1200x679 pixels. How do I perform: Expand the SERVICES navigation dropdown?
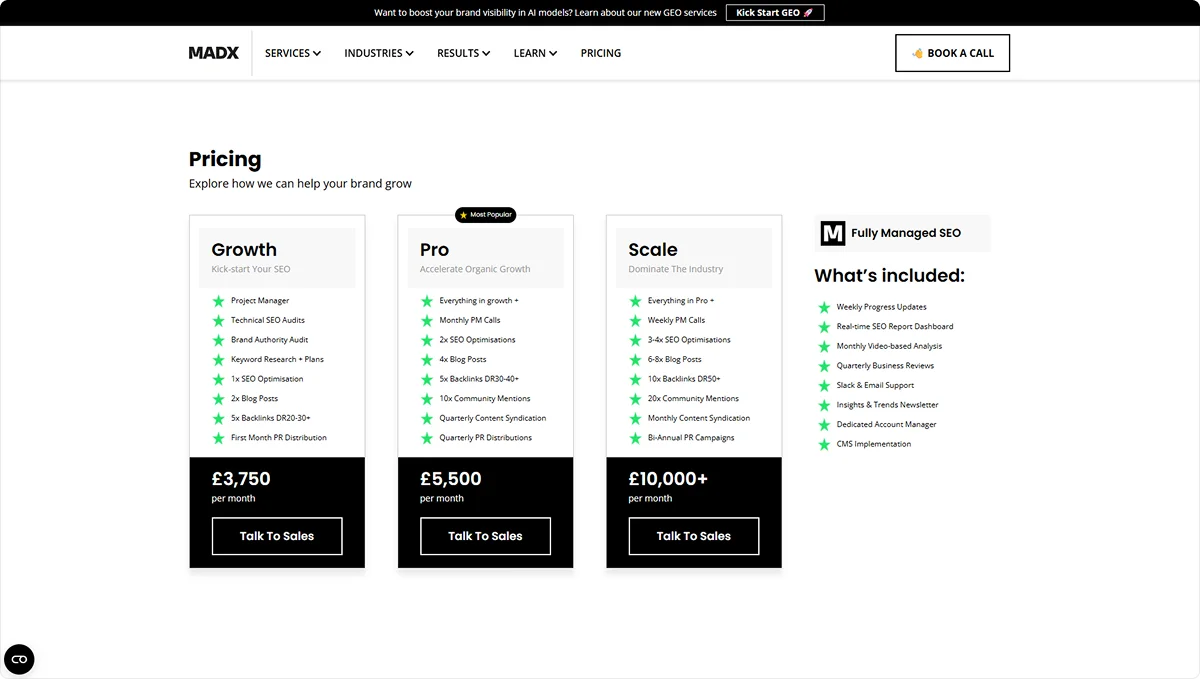coord(292,53)
